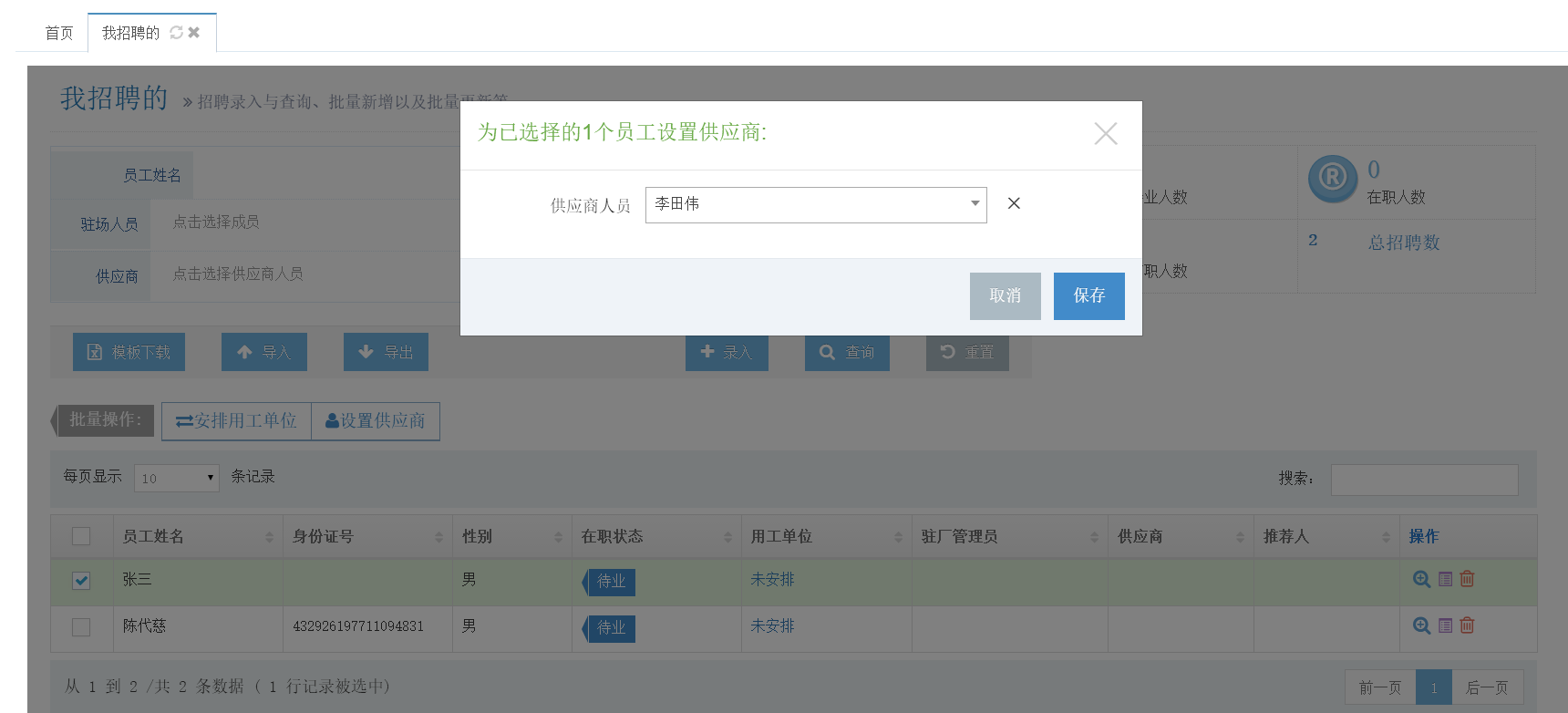The image size is (1568, 713).
Task: Close the 我招聘的 tab
Action: pos(194,33)
